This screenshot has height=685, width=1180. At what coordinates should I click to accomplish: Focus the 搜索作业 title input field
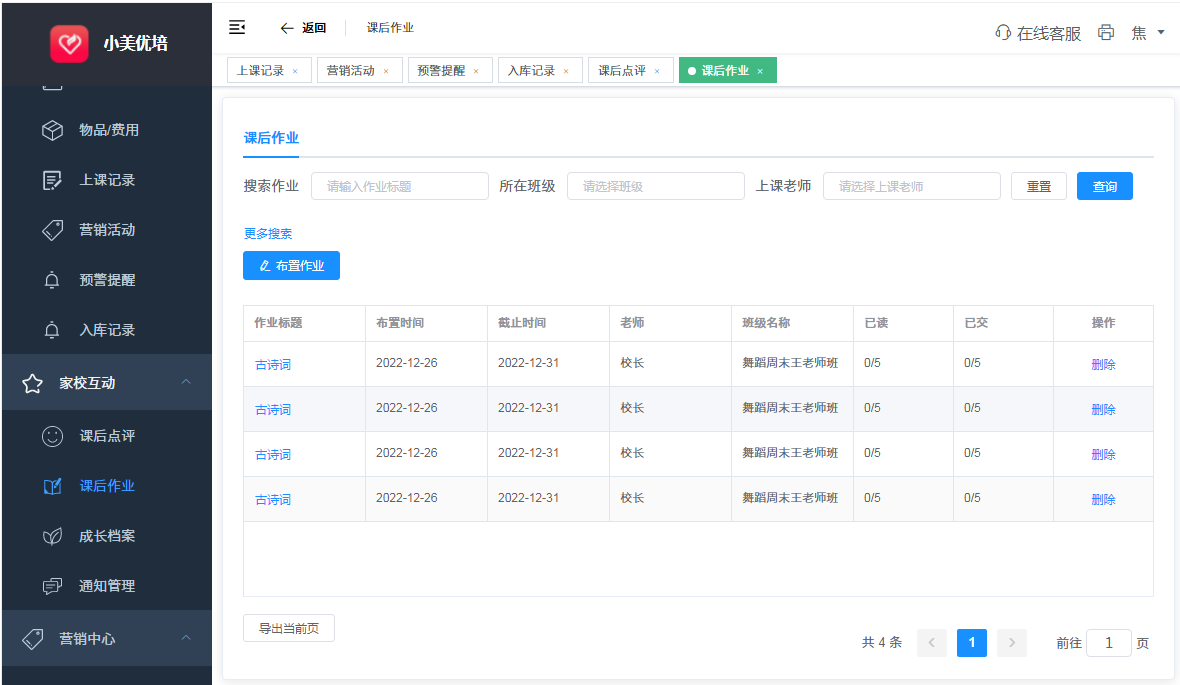(x=399, y=186)
